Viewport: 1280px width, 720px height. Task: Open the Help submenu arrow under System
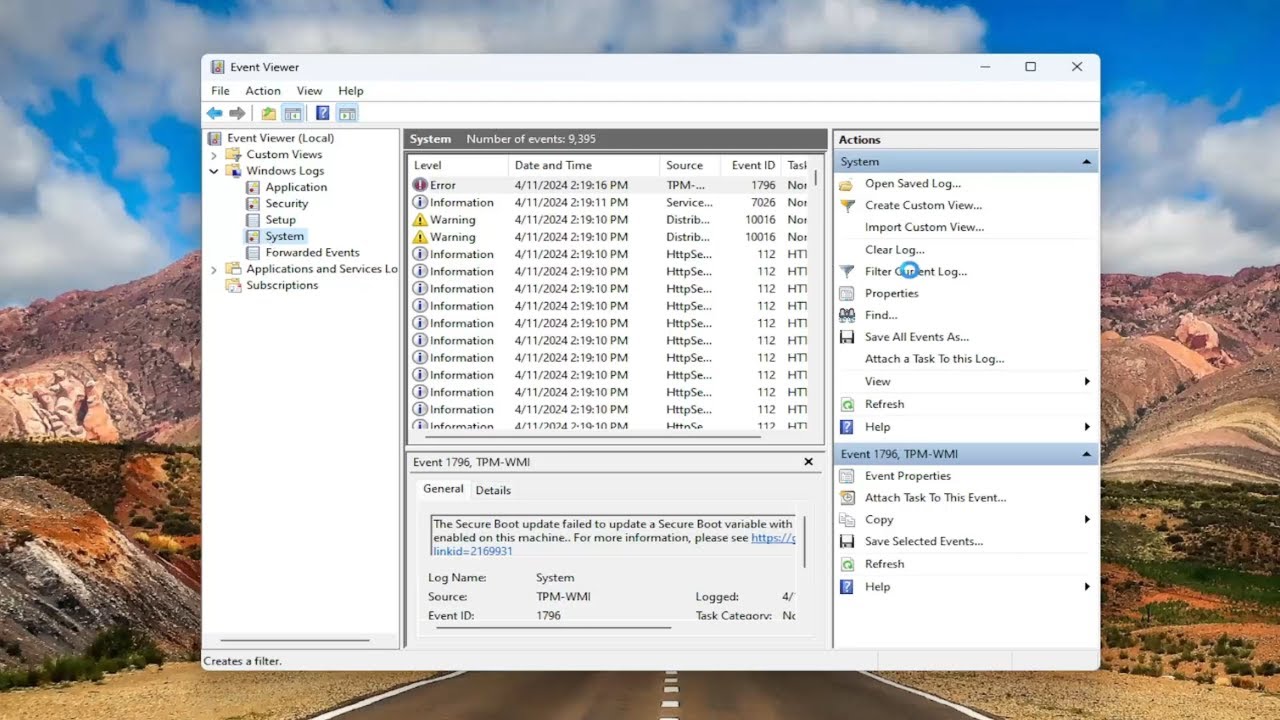[x=1087, y=428]
